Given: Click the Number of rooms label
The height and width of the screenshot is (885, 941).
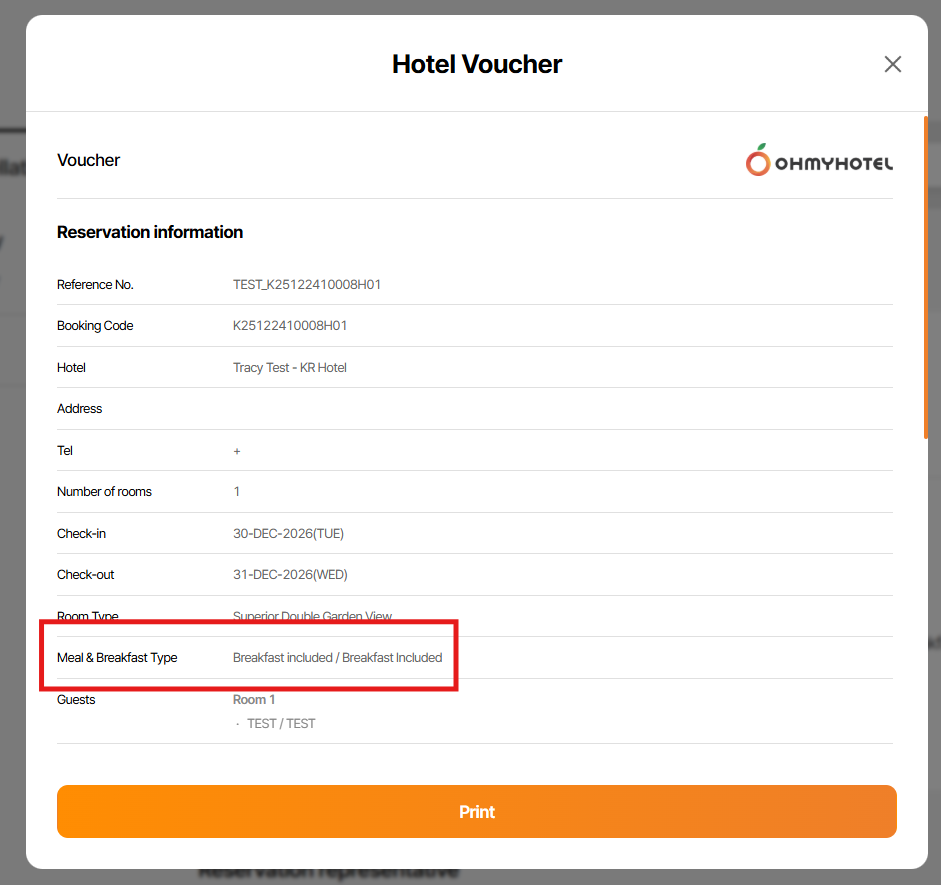Looking at the screenshot, I should pos(105,492).
